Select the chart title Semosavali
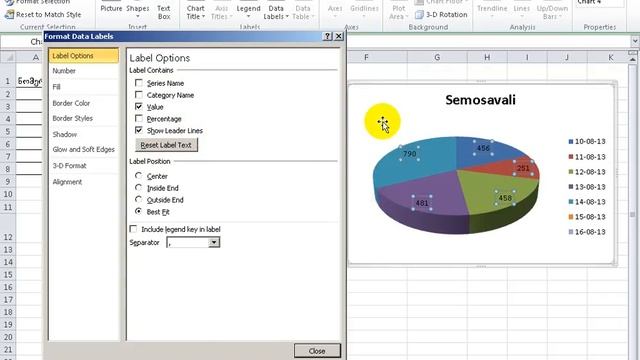The height and width of the screenshot is (360, 640). (480, 100)
